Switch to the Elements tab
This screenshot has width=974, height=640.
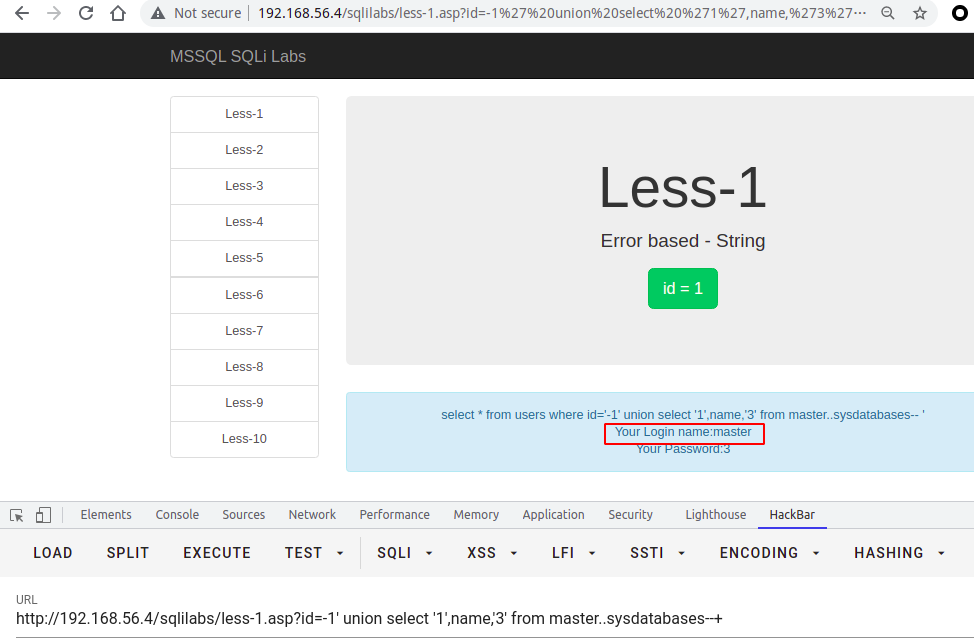106,515
